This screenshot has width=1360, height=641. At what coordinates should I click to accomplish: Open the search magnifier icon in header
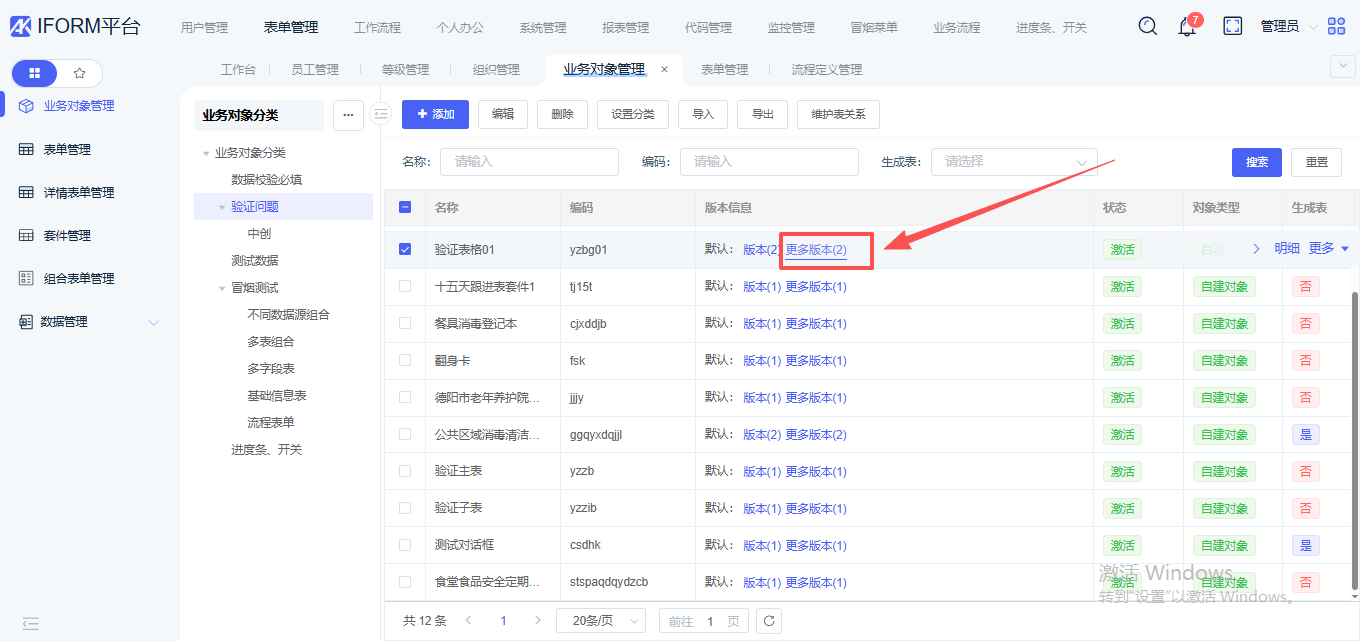click(1148, 26)
